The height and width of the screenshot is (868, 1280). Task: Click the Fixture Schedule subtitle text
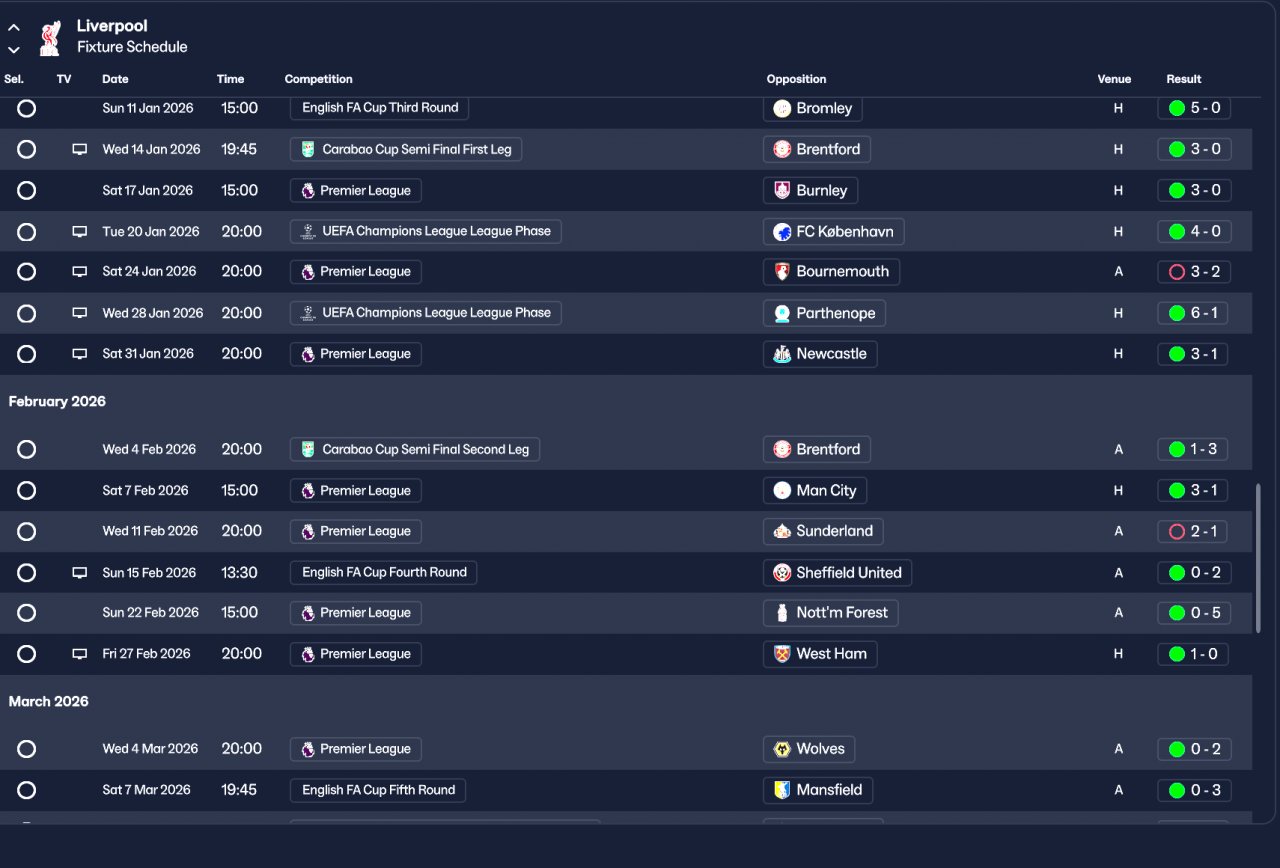coord(132,47)
